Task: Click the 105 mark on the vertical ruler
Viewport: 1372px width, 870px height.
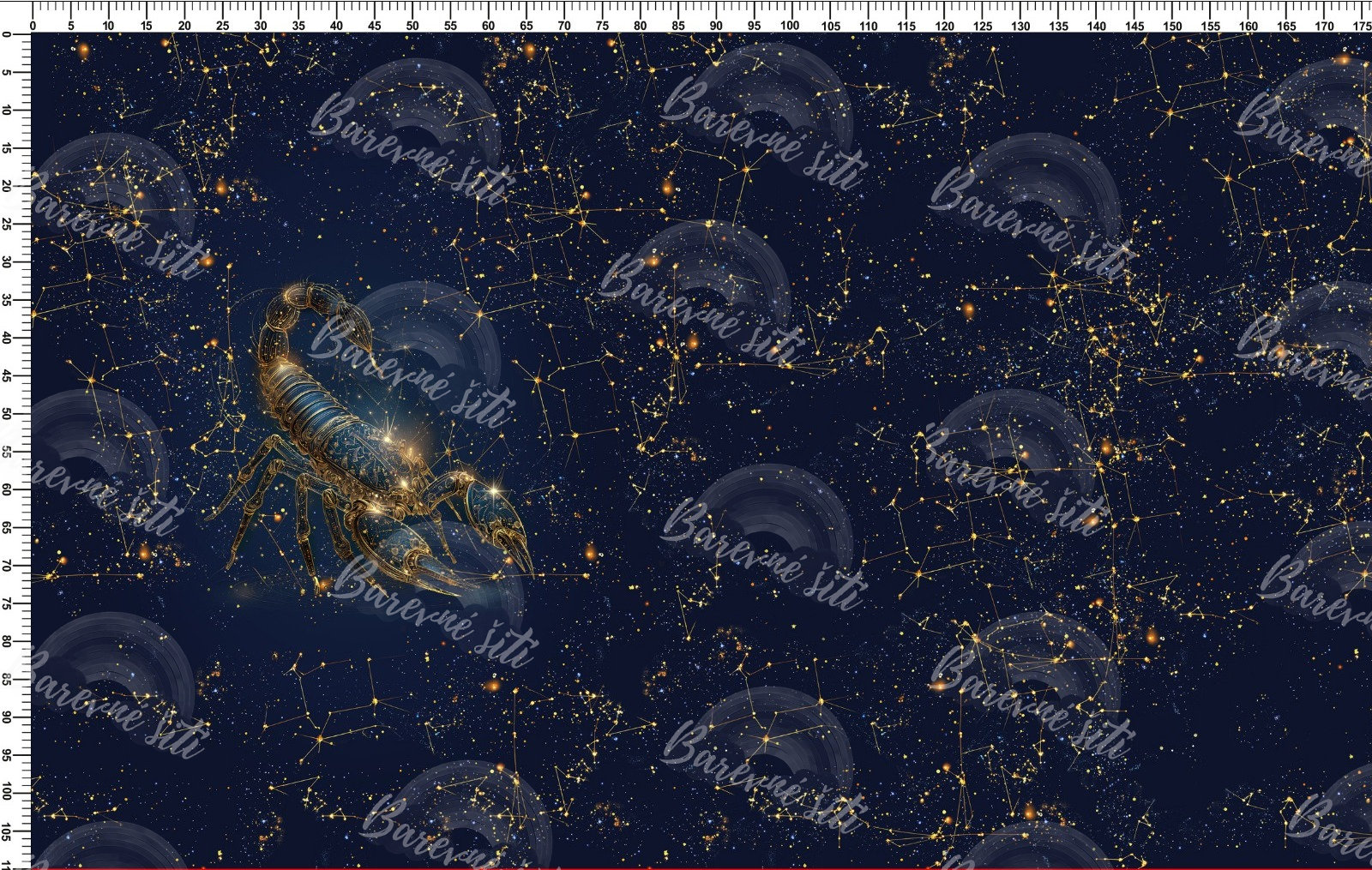Action: [x=7, y=831]
